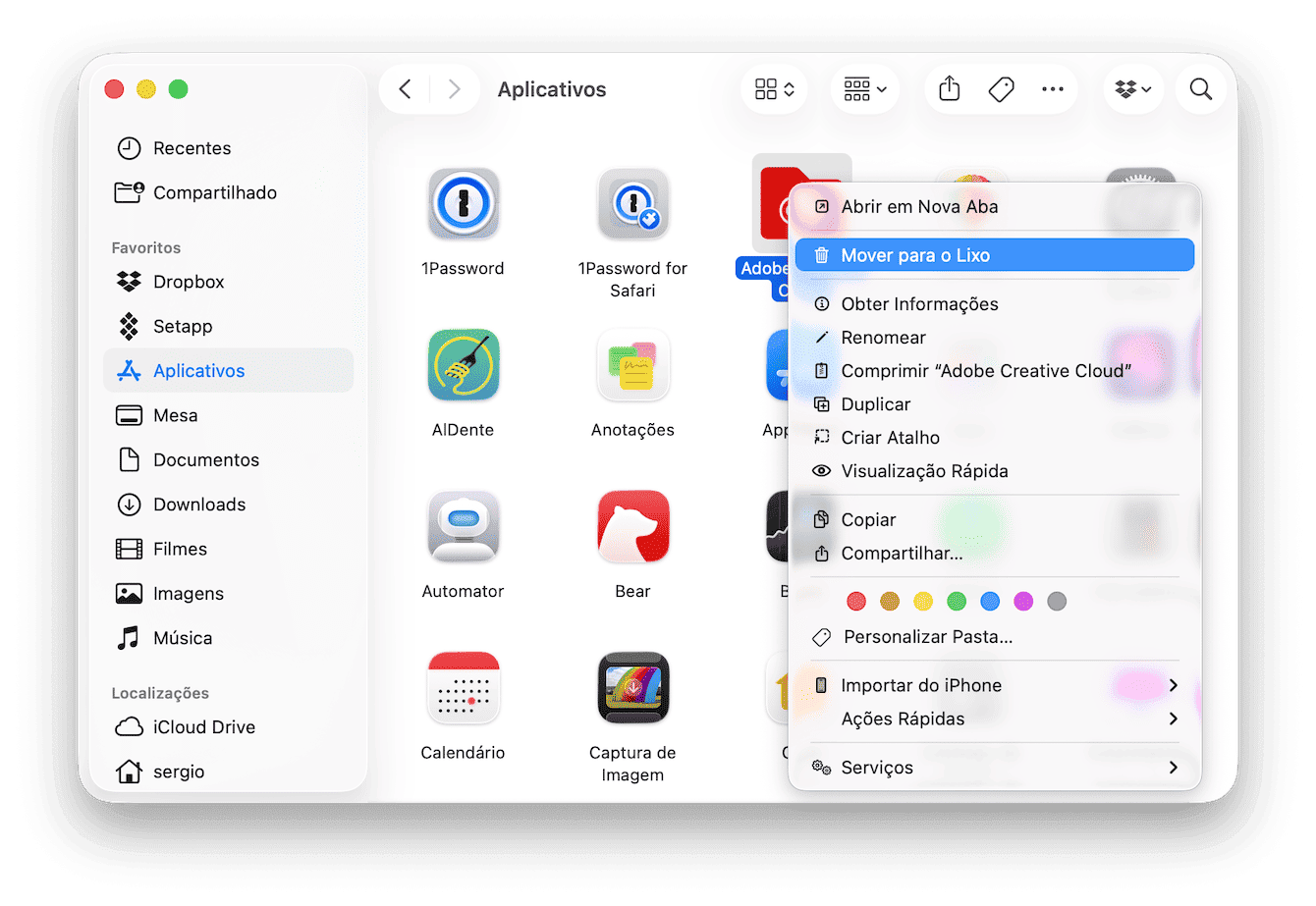The height and width of the screenshot is (906, 1316).
Task: Click the Favoritos section header
Action: (146, 248)
